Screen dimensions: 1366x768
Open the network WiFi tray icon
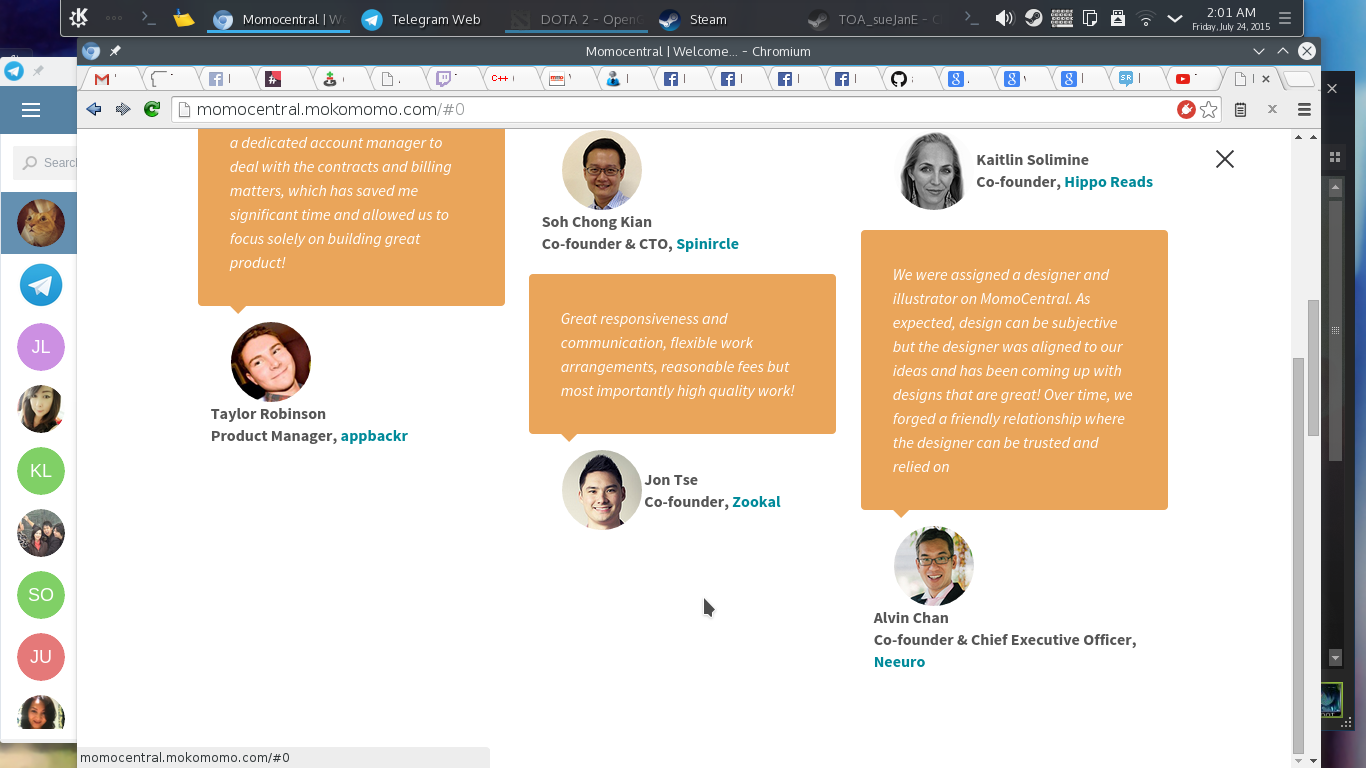[x=1147, y=18]
